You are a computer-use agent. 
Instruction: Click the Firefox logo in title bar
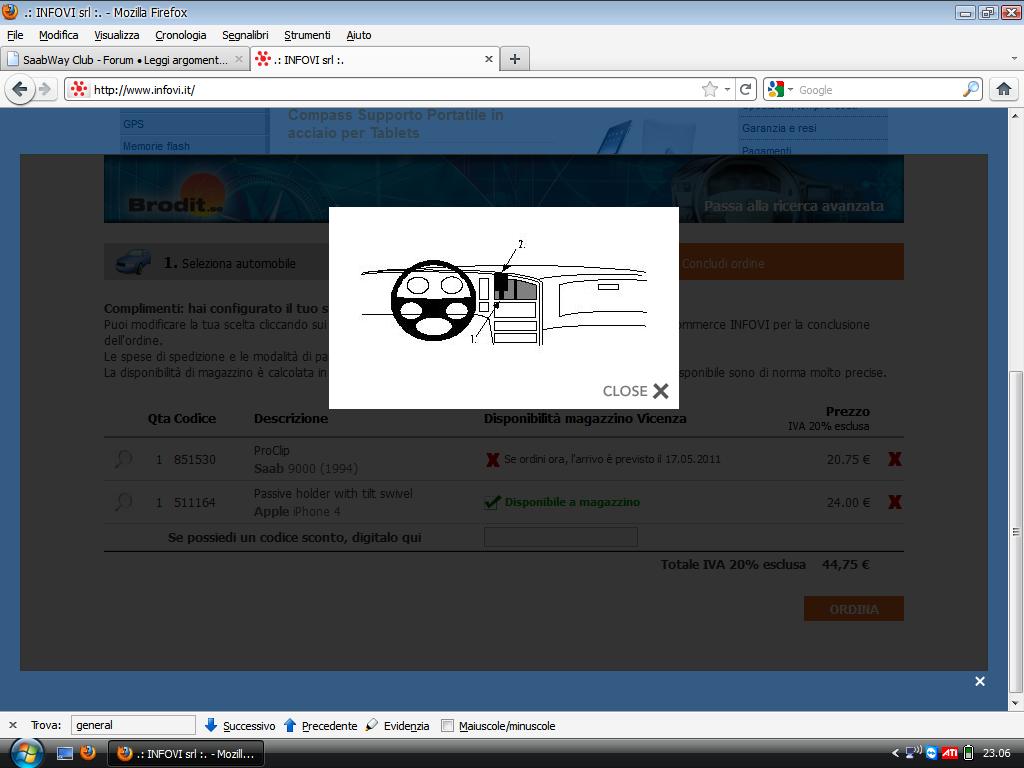(x=10, y=12)
